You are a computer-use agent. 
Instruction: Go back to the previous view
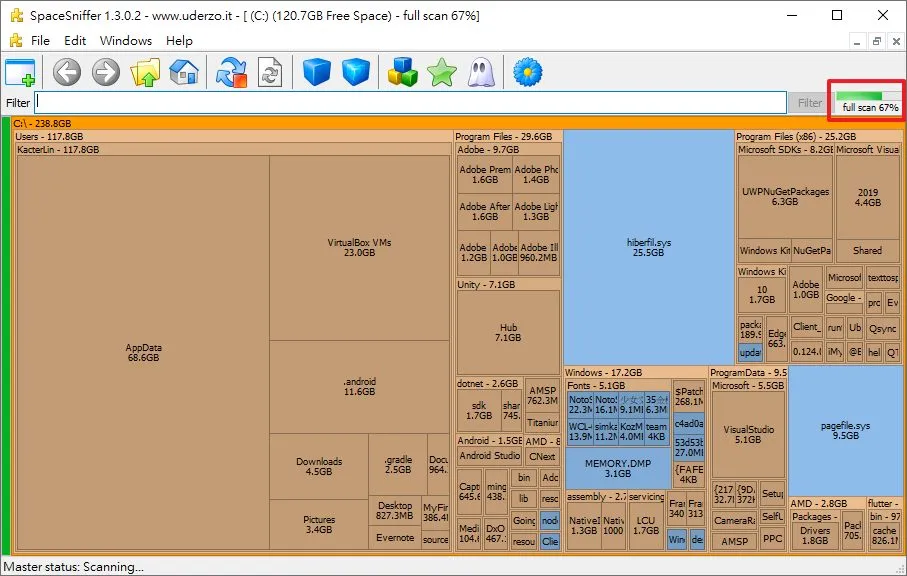pos(67,73)
